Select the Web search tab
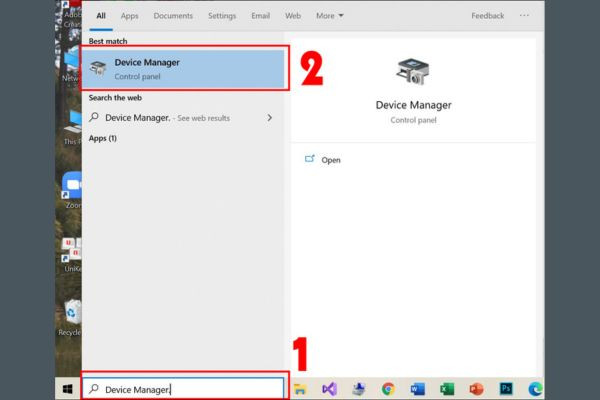The image size is (600, 400). point(293,16)
